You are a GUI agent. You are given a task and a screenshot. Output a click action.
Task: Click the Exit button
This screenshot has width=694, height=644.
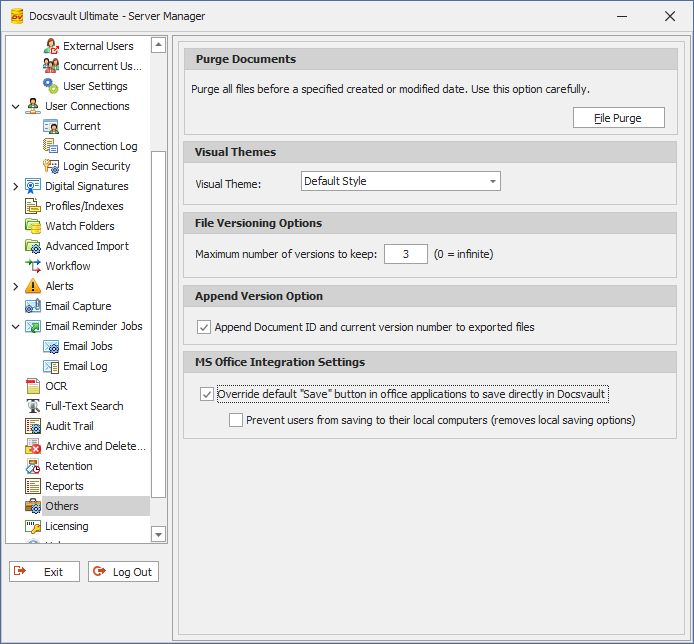44,572
